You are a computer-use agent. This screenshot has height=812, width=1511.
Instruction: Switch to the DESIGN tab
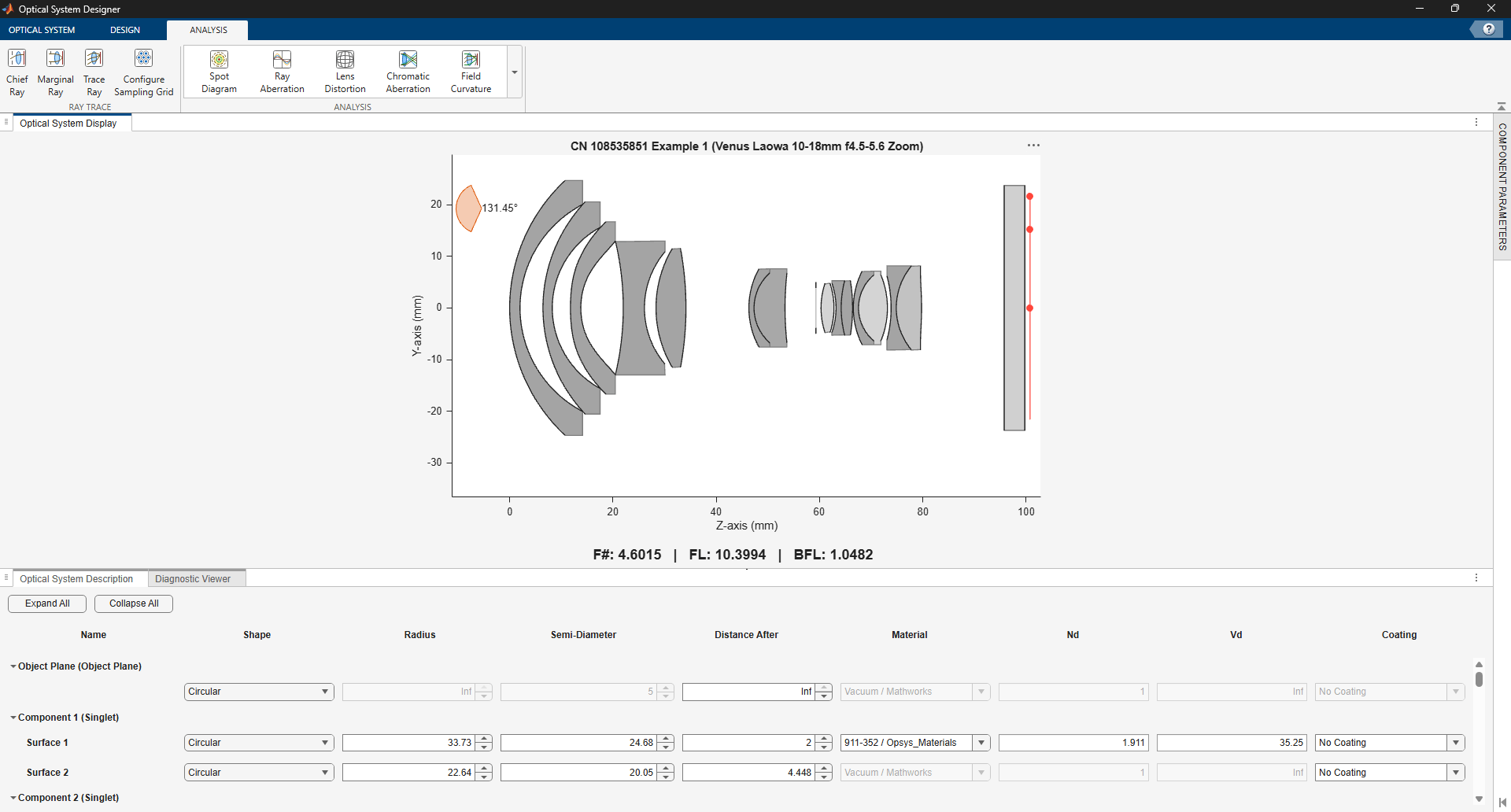(125, 30)
